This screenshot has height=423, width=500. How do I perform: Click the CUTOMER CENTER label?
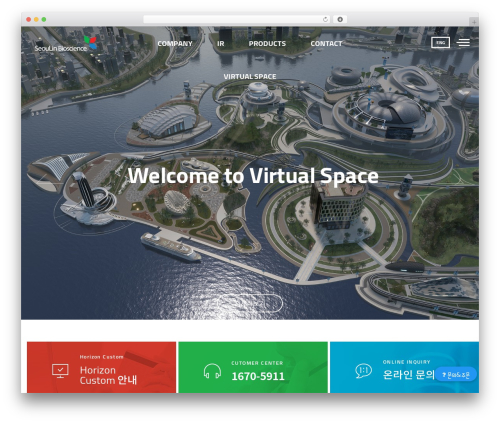(x=257, y=363)
